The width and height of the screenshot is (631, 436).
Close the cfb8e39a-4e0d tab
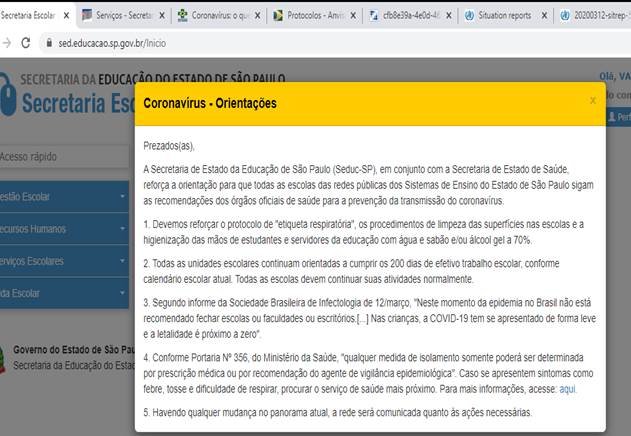[x=449, y=15]
